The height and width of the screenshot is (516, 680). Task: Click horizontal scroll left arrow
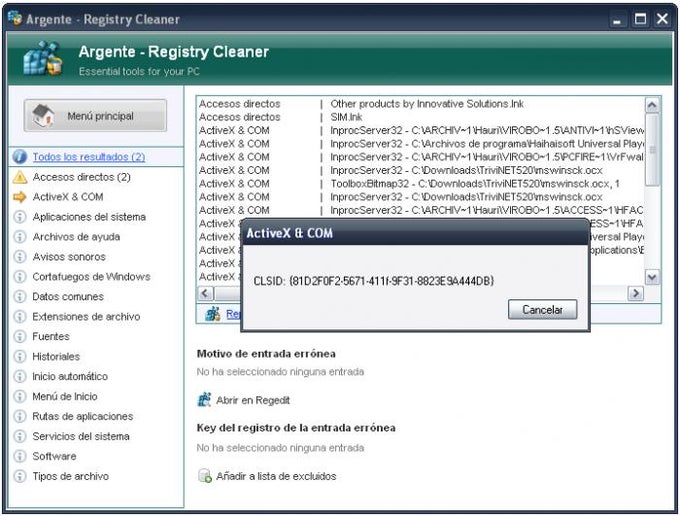pyautogui.click(x=206, y=293)
